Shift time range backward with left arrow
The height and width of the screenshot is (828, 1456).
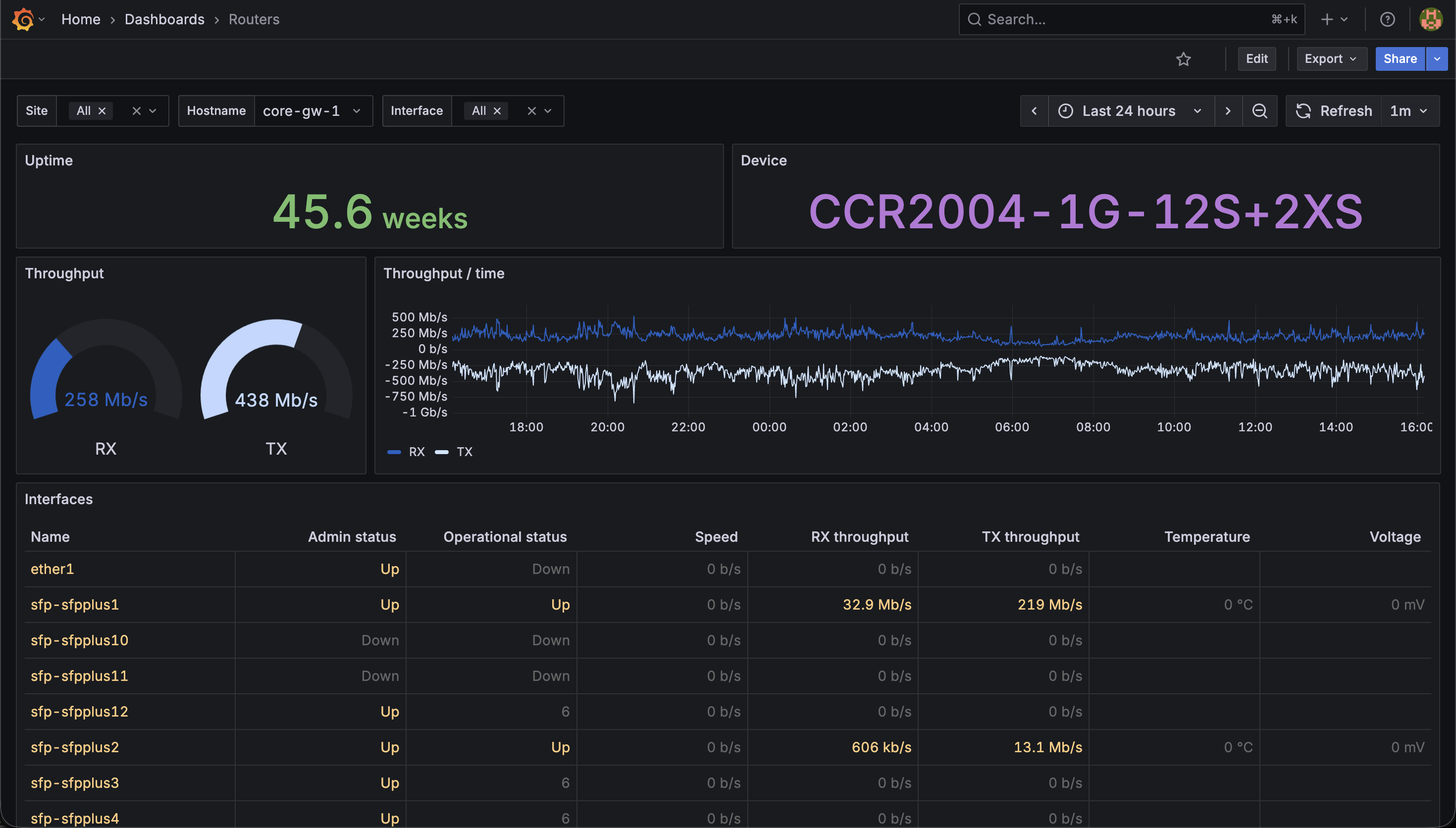(1034, 111)
